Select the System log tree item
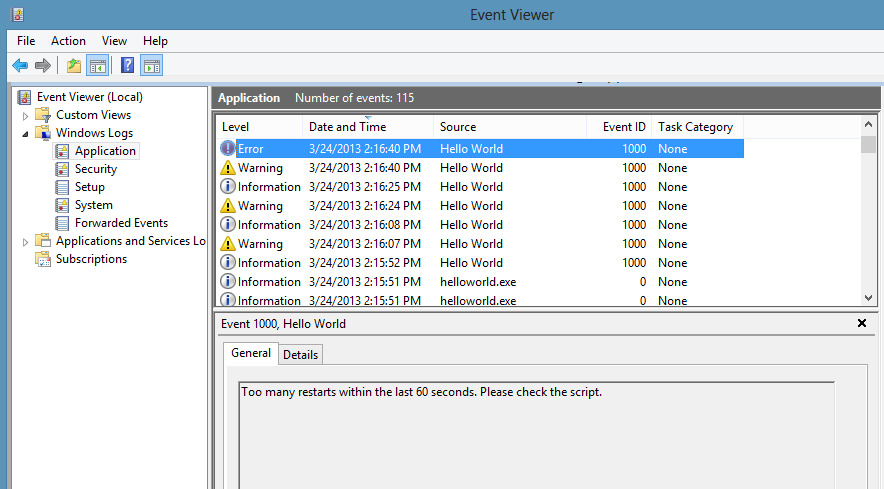 [94, 205]
